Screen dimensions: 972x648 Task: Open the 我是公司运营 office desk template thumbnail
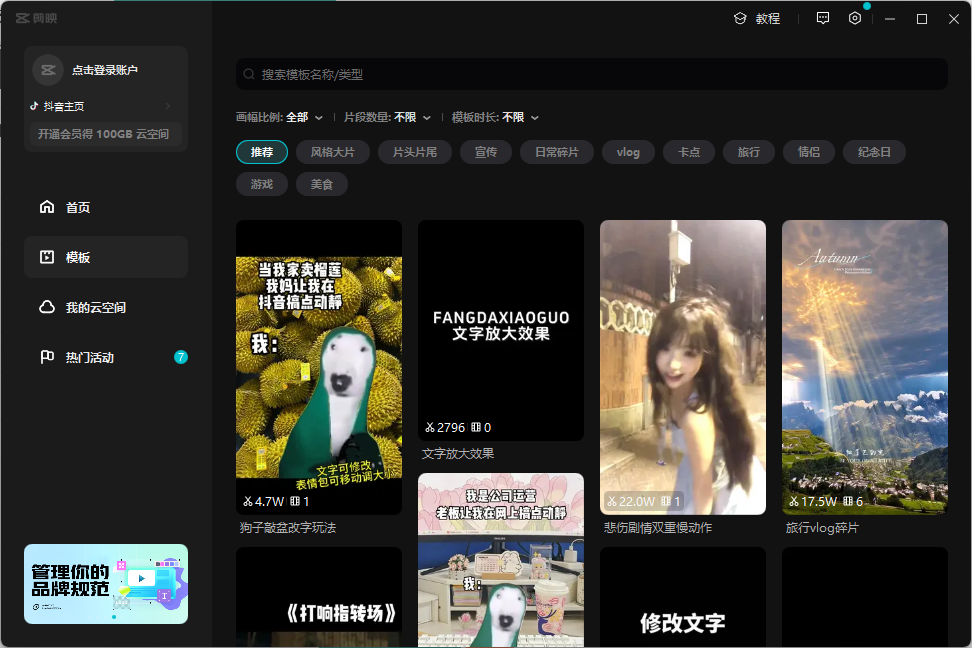click(x=501, y=560)
